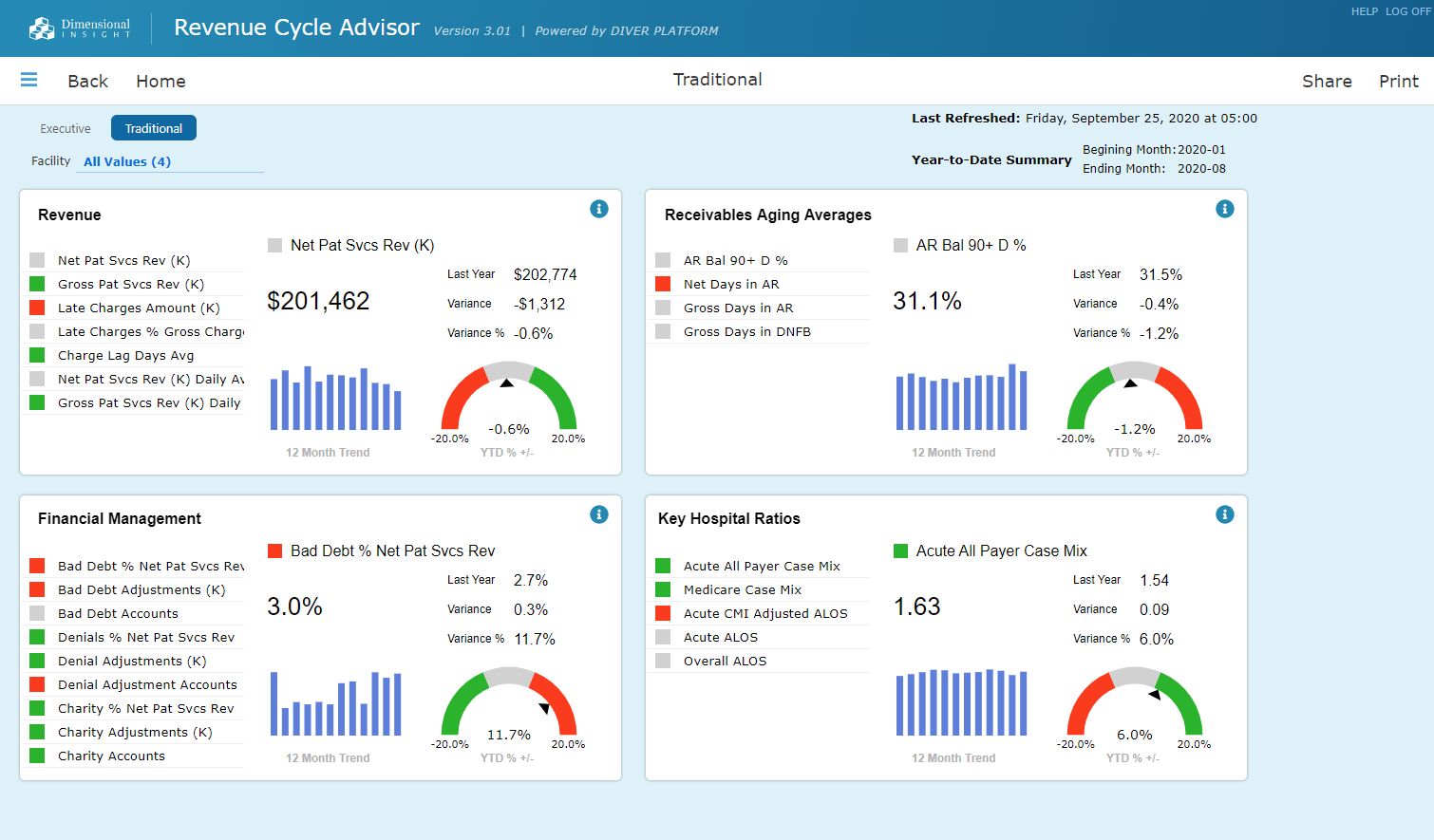Click the Print button

click(1399, 81)
